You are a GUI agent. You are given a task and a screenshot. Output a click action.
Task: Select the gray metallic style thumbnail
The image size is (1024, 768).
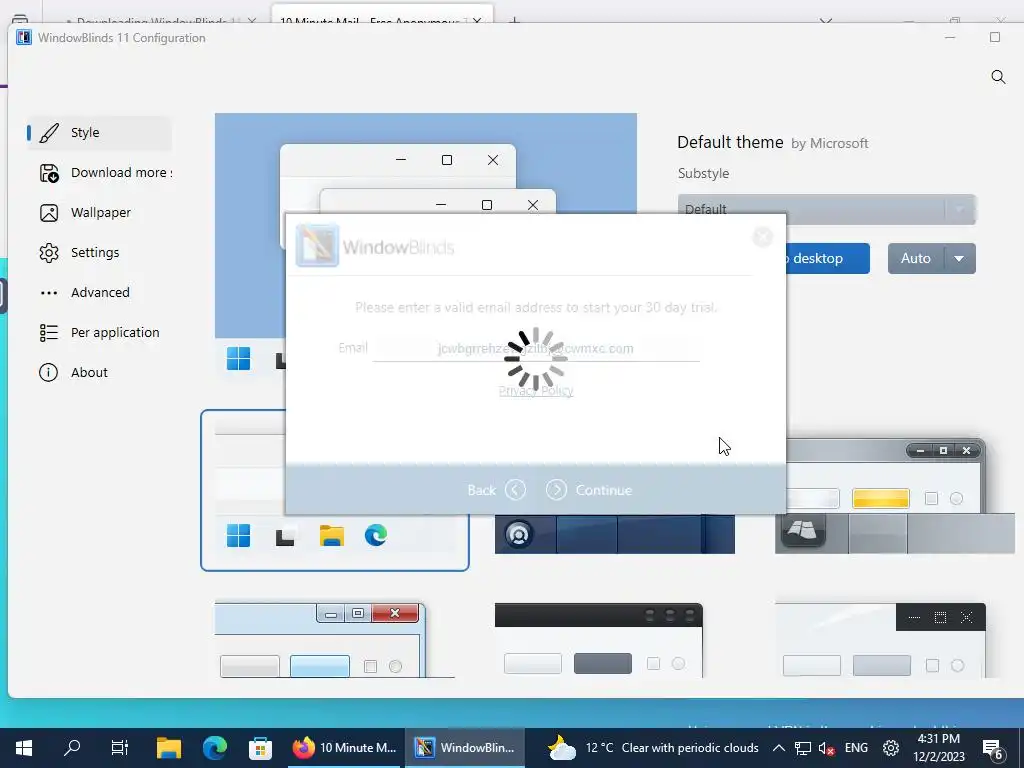(895, 496)
